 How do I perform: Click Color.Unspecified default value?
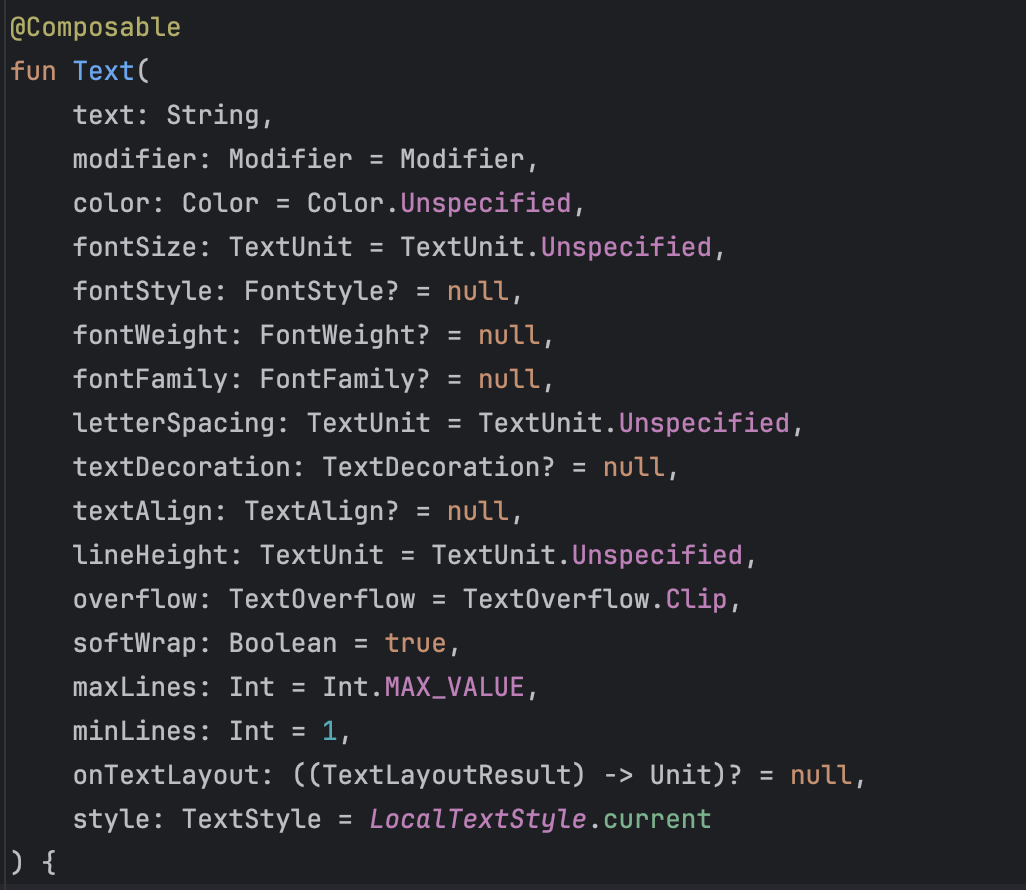point(439,203)
